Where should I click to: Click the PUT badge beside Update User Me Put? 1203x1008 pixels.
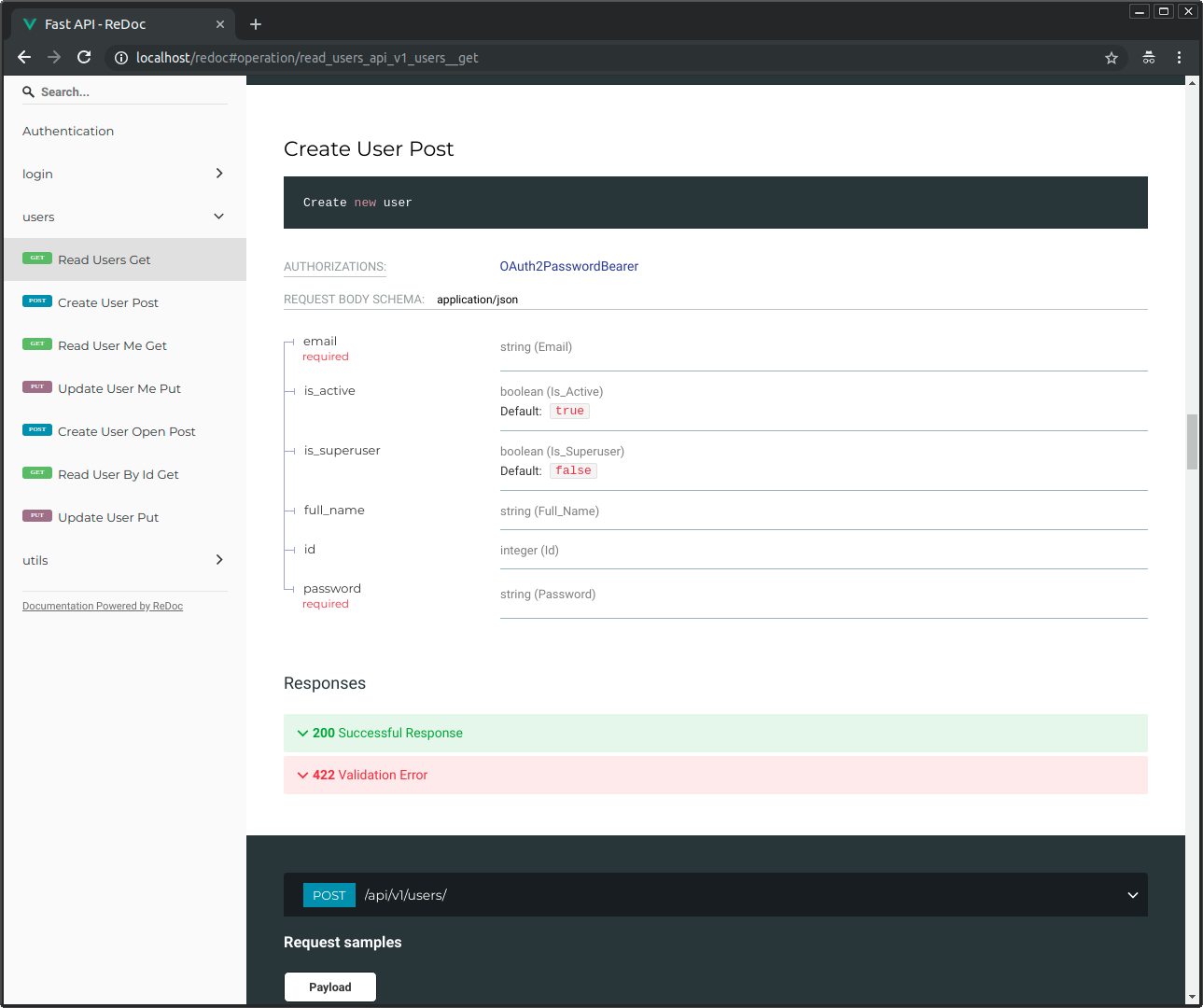(x=37, y=386)
